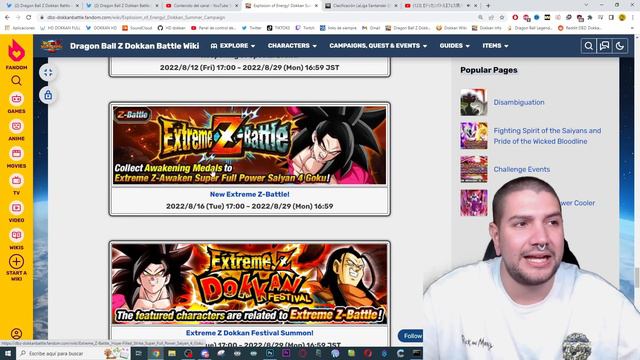
Task: Select the Explosion of Energy Dokkan tab
Action: pos(281,6)
